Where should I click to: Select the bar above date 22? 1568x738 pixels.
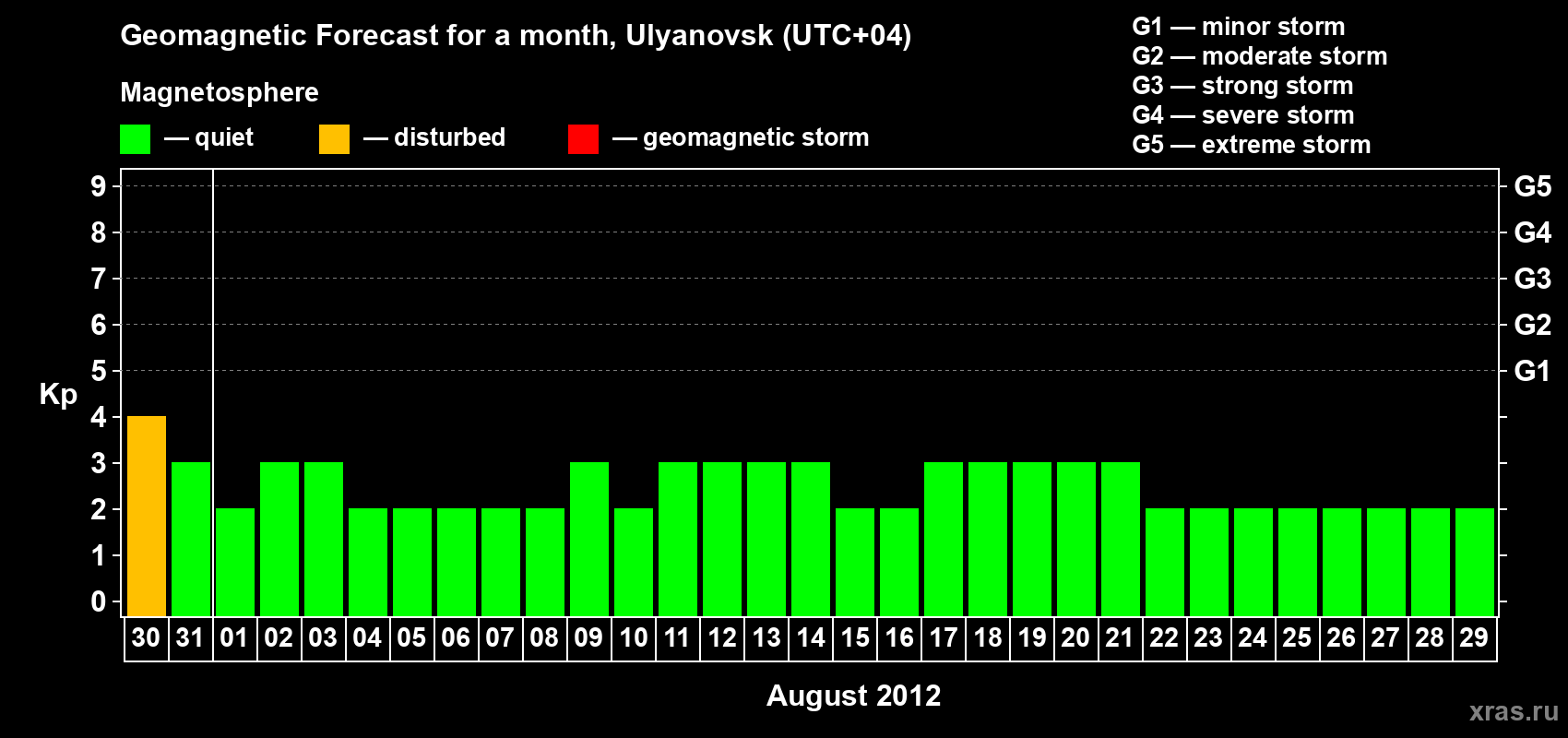pos(1165,562)
